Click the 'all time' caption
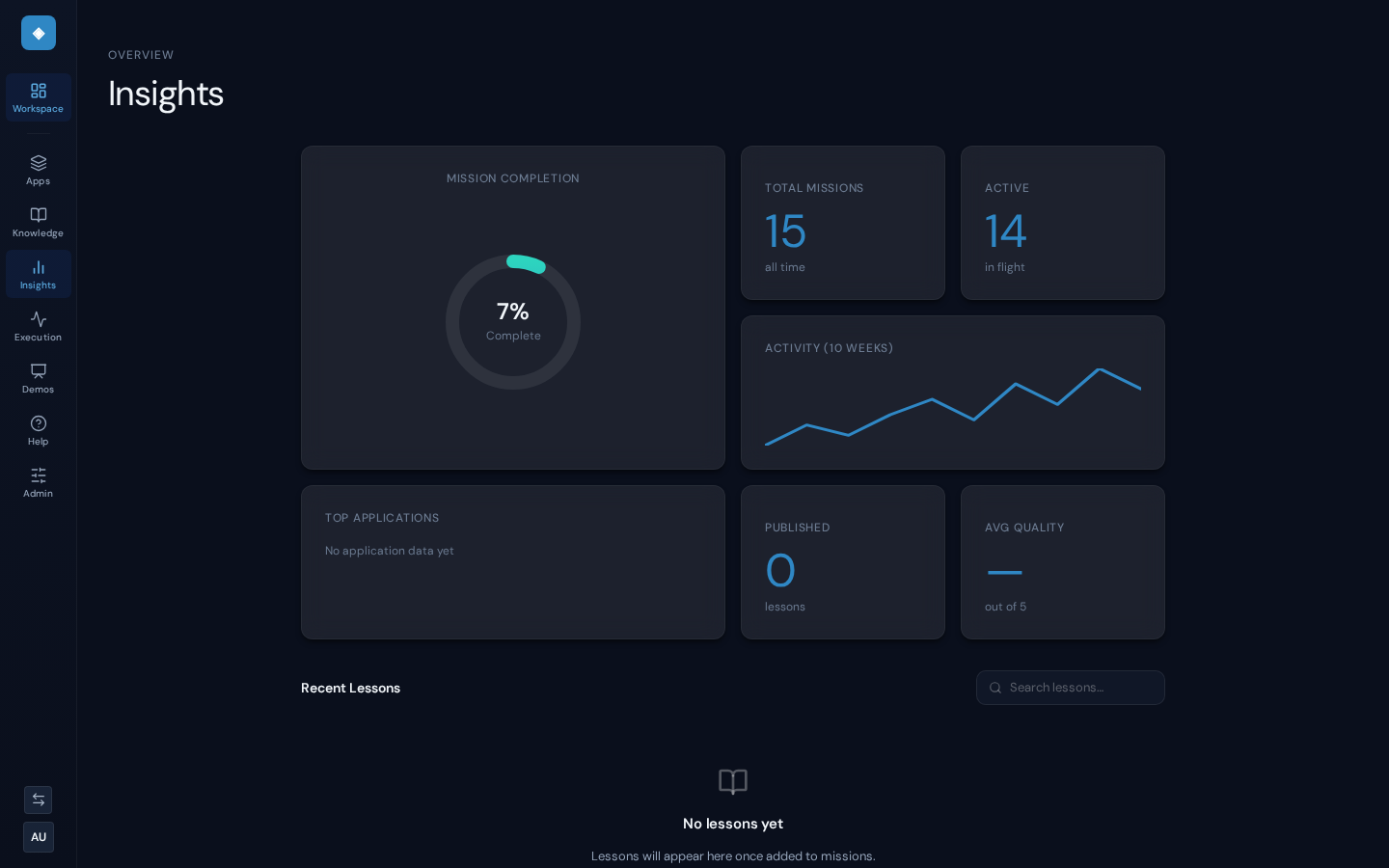 click(x=785, y=267)
